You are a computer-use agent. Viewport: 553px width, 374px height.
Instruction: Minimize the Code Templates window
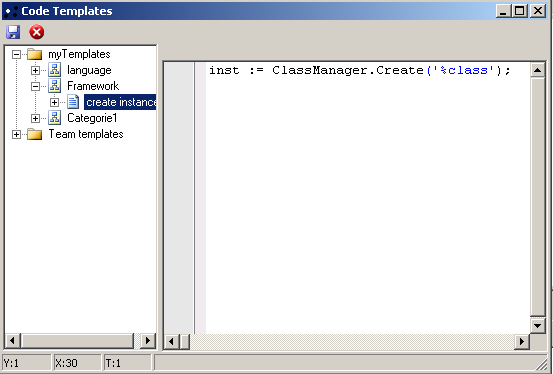tap(503, 11)
